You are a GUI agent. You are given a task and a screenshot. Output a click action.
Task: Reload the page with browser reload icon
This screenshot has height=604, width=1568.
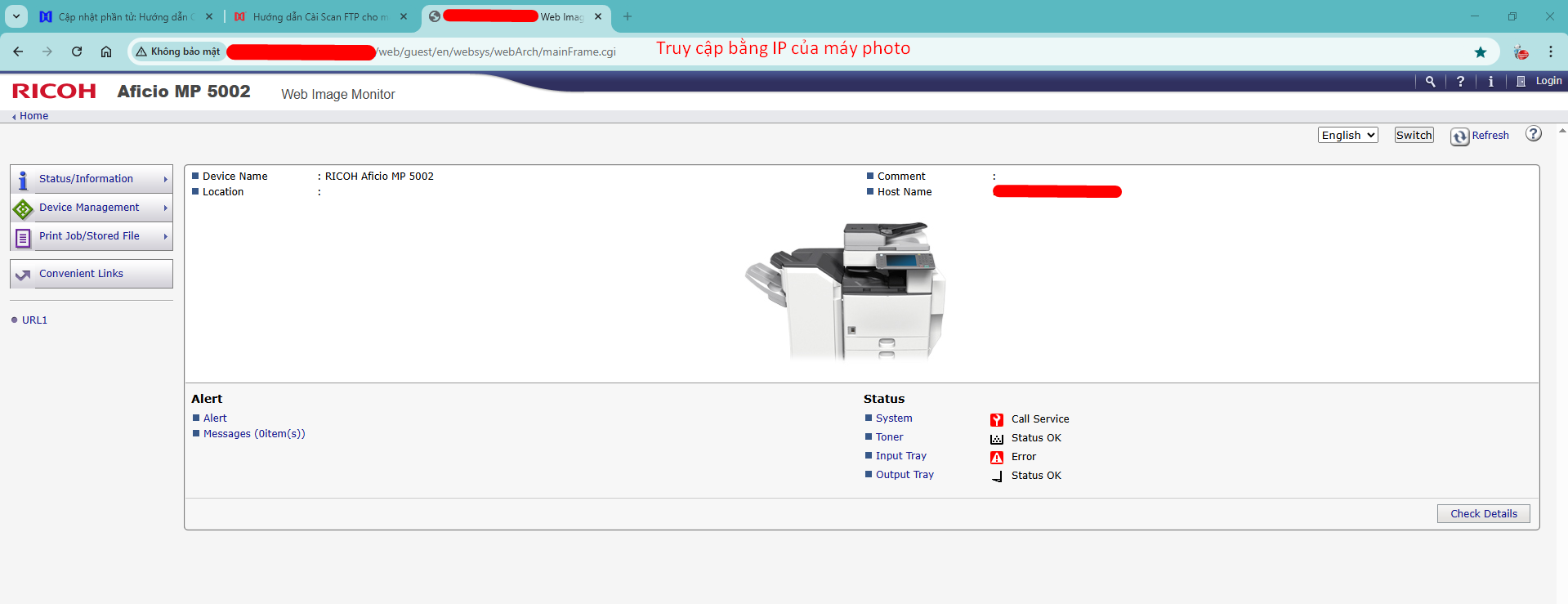pos(77,51)
